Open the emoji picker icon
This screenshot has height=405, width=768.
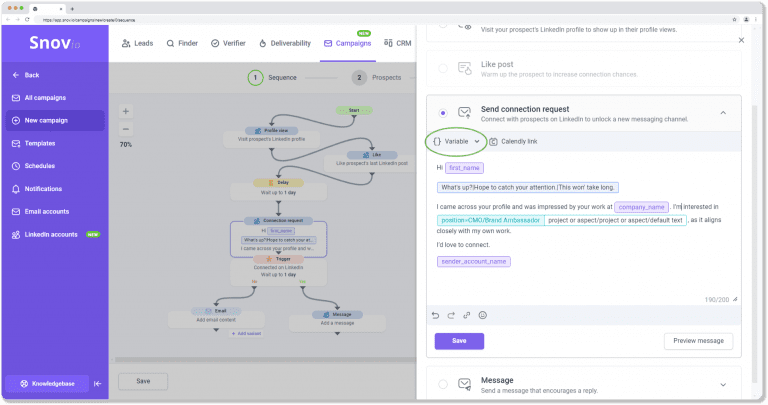(x=483, y=315)
